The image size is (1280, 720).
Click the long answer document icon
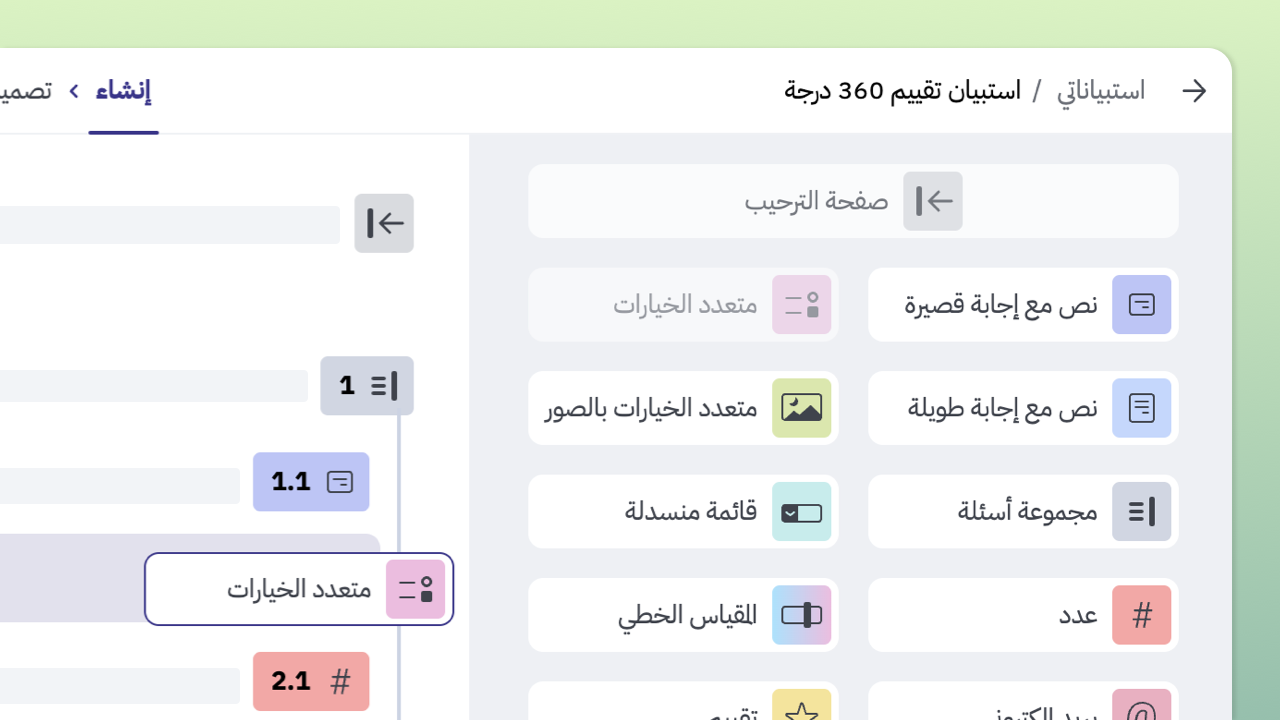tap(1141, 408)
